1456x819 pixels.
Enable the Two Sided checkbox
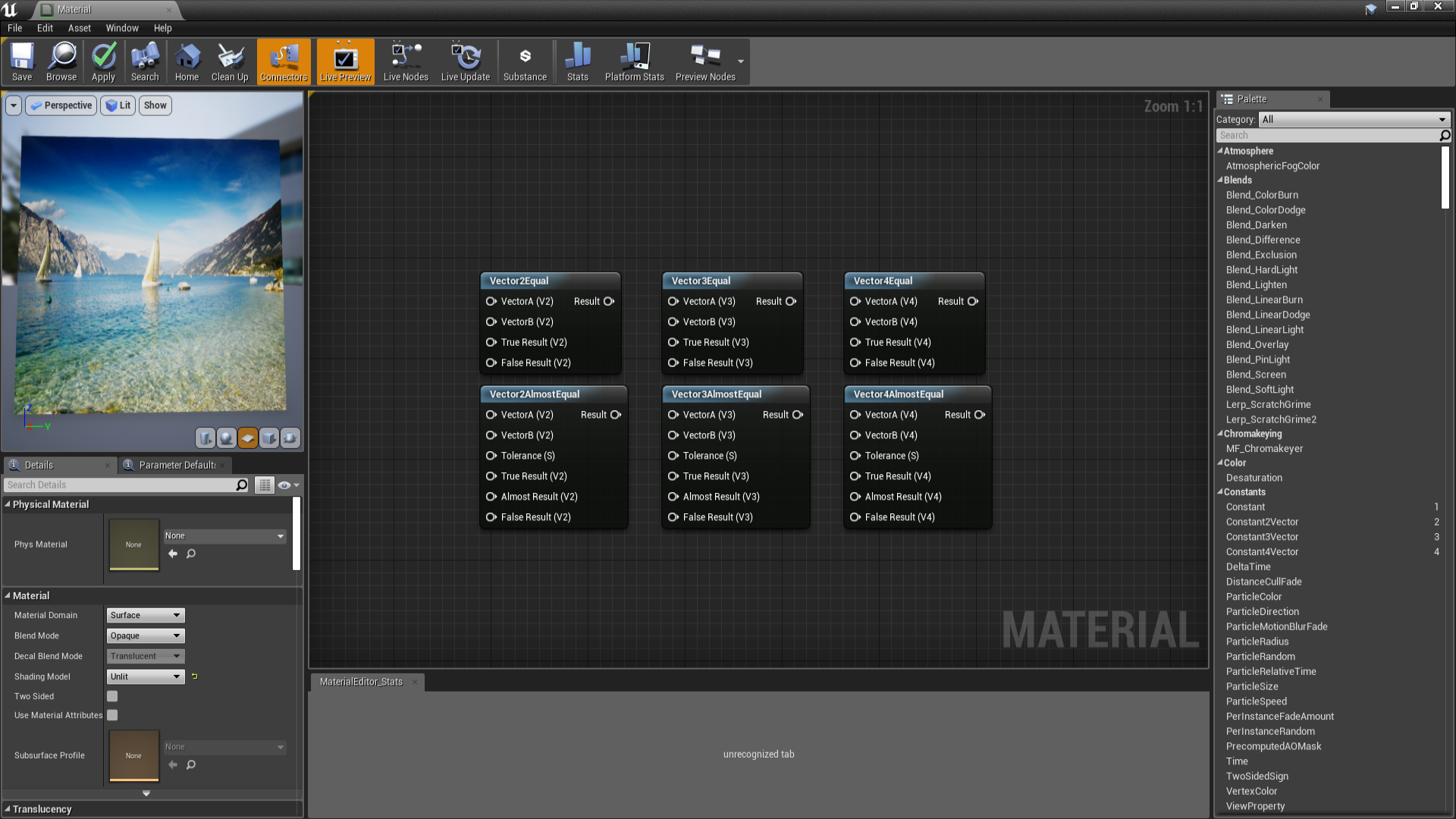112,695
